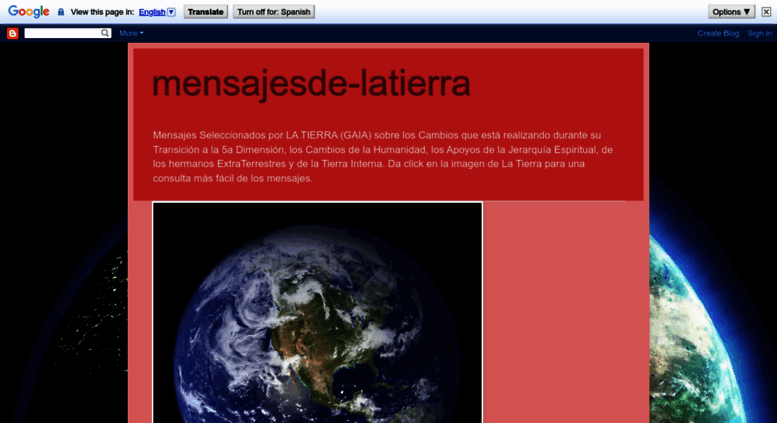
Task: Click the blog description text starting Mensajes Seleccionados
Action: 383,157
